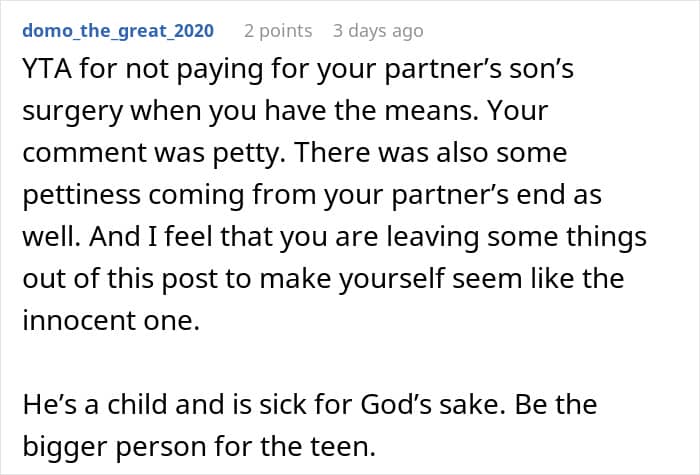
Task: Click the '3 days ago' timestamp
Action: coord(378,31)
